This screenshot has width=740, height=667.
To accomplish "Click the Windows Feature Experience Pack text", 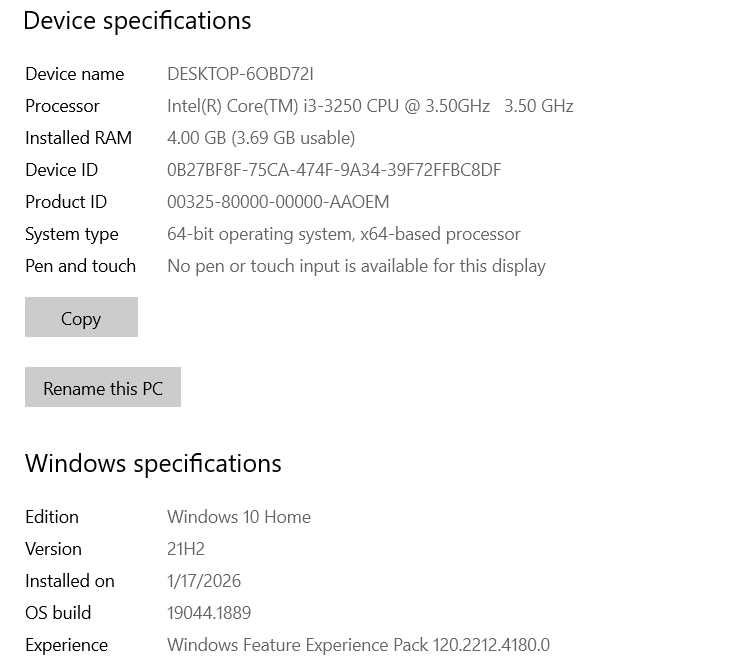I will tap(358, 645).
